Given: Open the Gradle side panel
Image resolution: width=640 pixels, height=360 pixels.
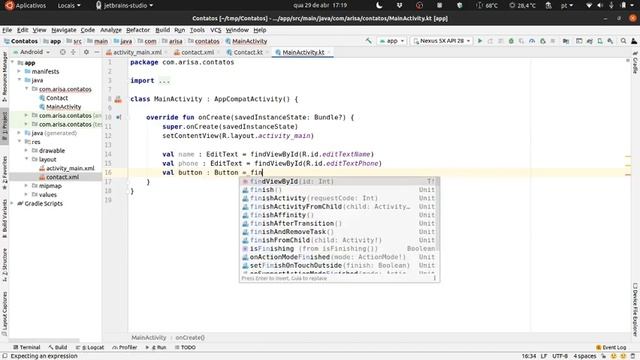Looking at the screenshot, I should pos(635,62).
